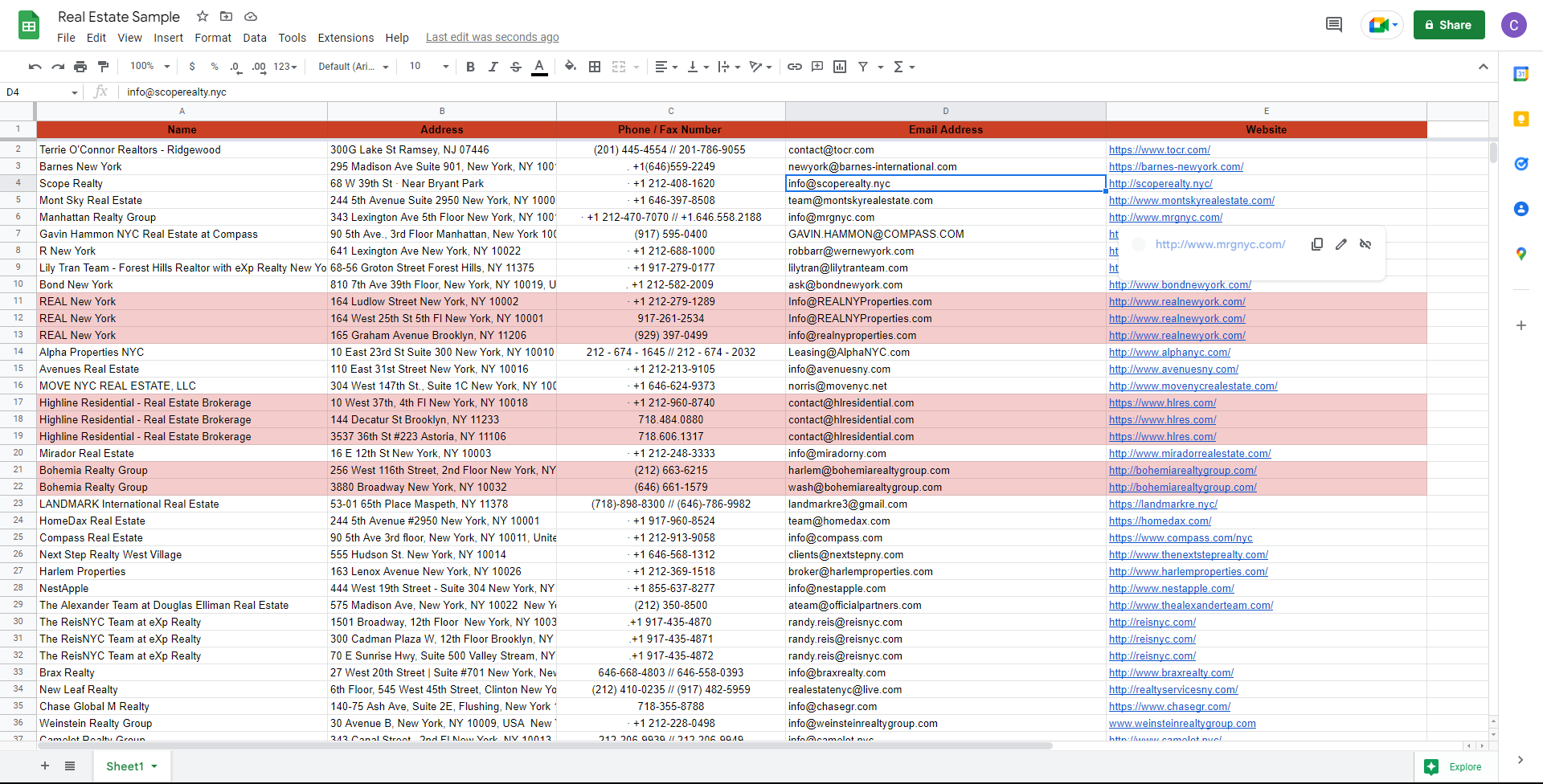Get add-ons with plus icon
This screenshot has height=784, width=1543.
click(x=1521, y=325)
